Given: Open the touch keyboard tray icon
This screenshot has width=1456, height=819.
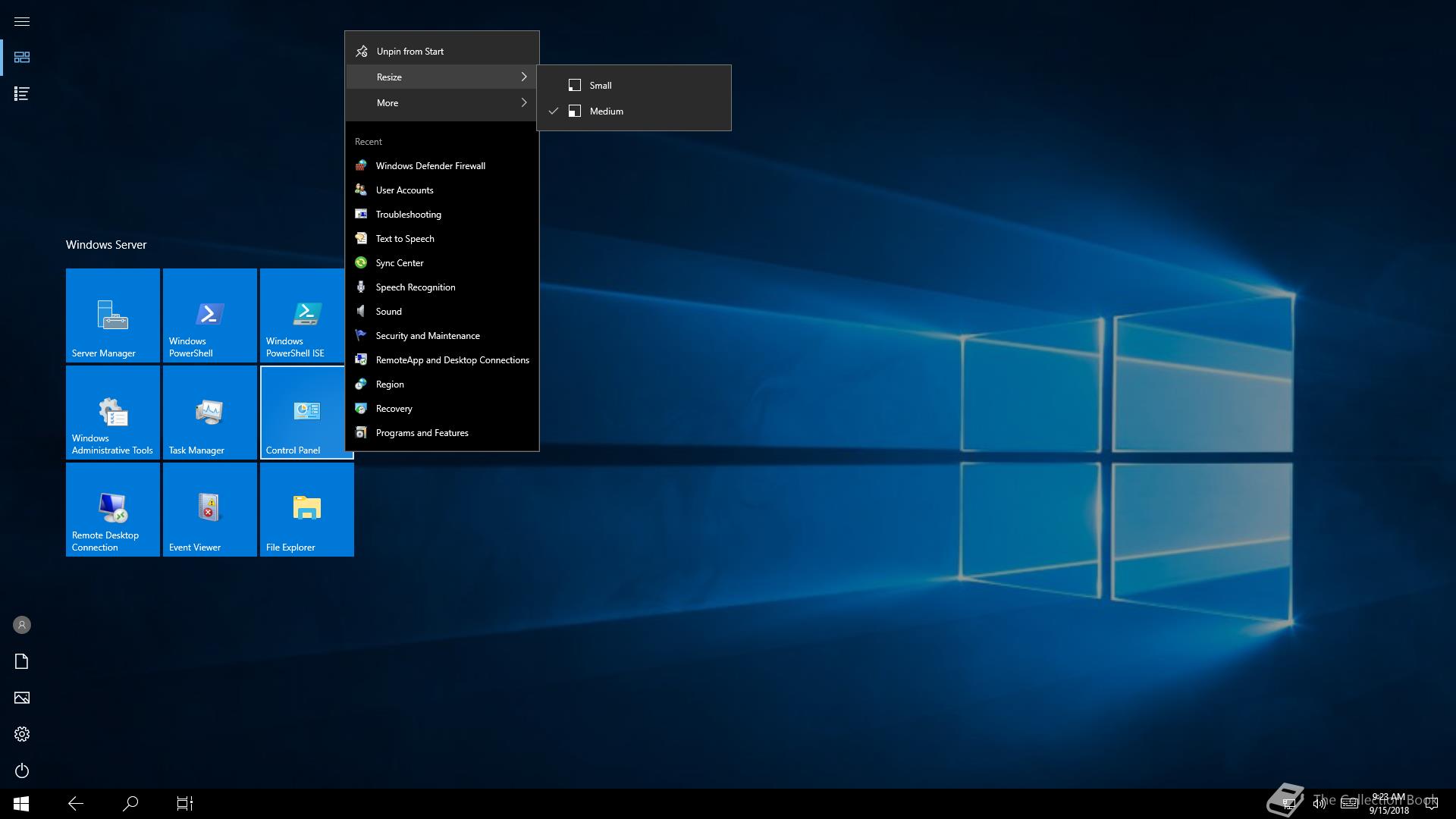Looking at the screenshot, I should coord(1349,804).
